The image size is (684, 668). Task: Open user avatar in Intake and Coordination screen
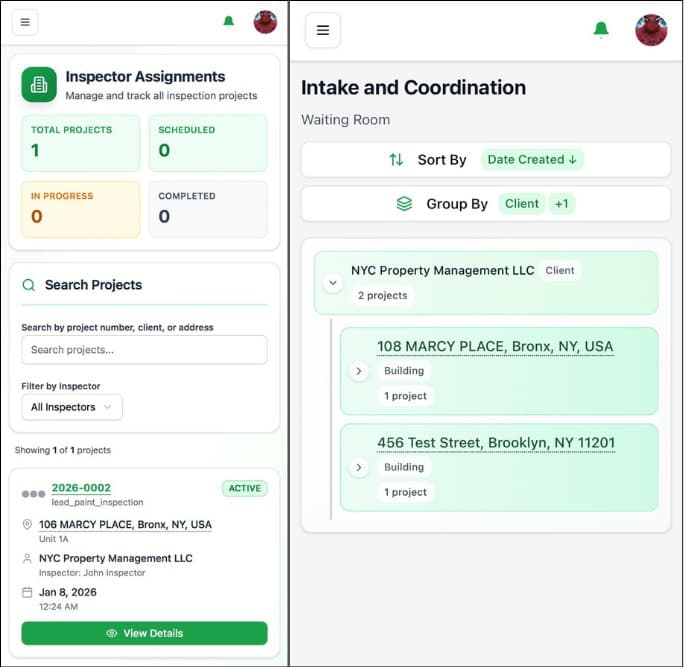click(x=651, y=30)
